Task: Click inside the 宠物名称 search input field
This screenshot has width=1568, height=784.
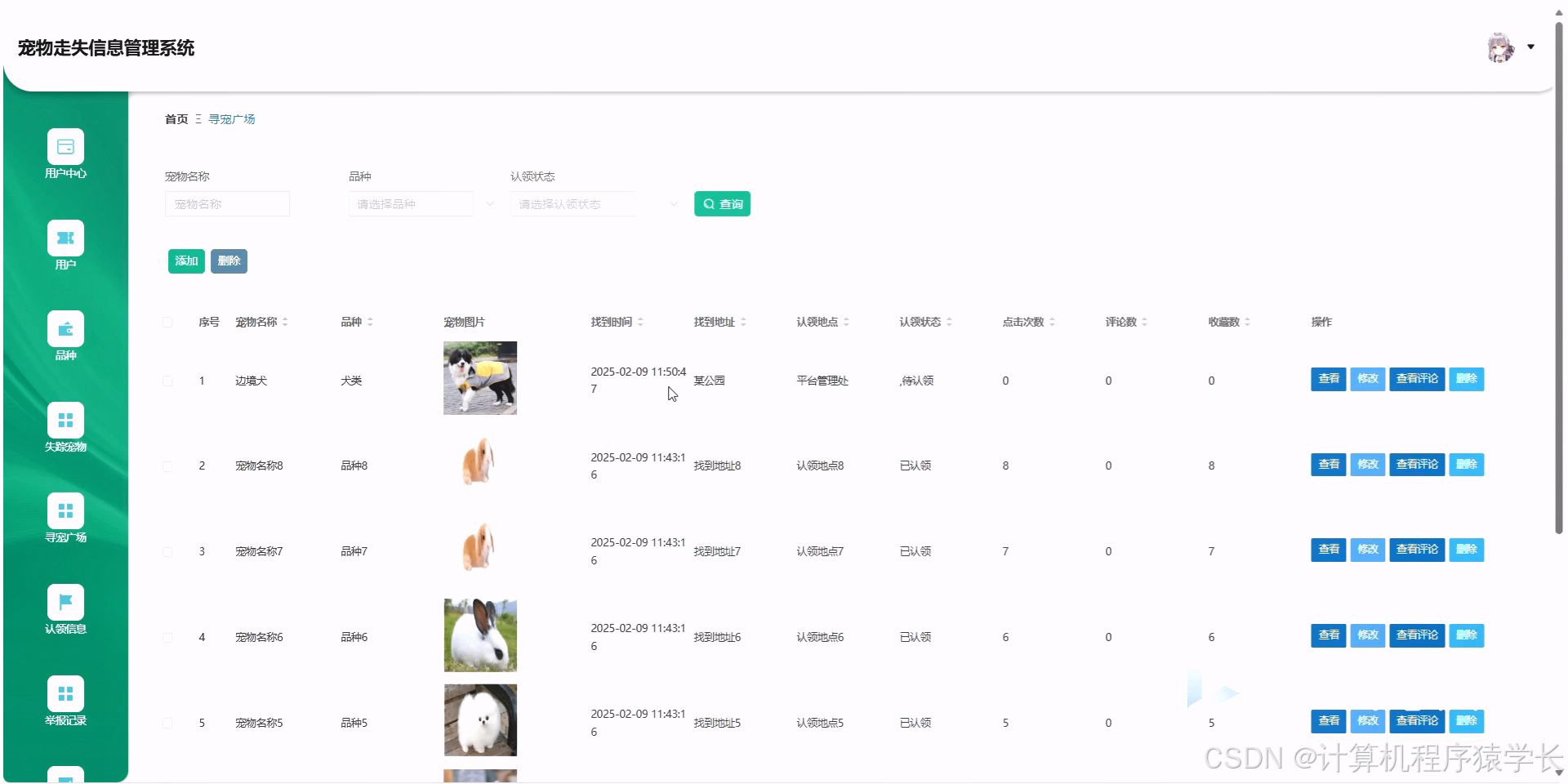Action: tap(227, 204)
